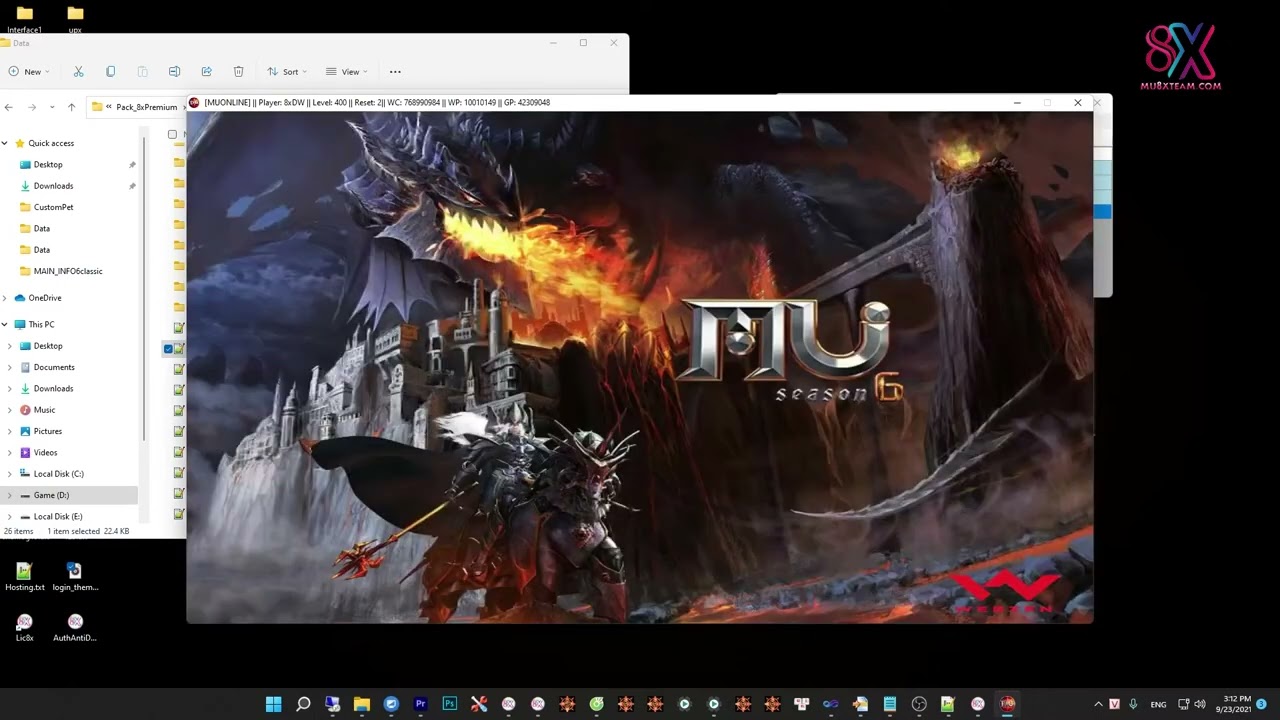The image size is (1280, 720).
Task: Click the microphone icon in system tray
Action: pos(1133,704)
